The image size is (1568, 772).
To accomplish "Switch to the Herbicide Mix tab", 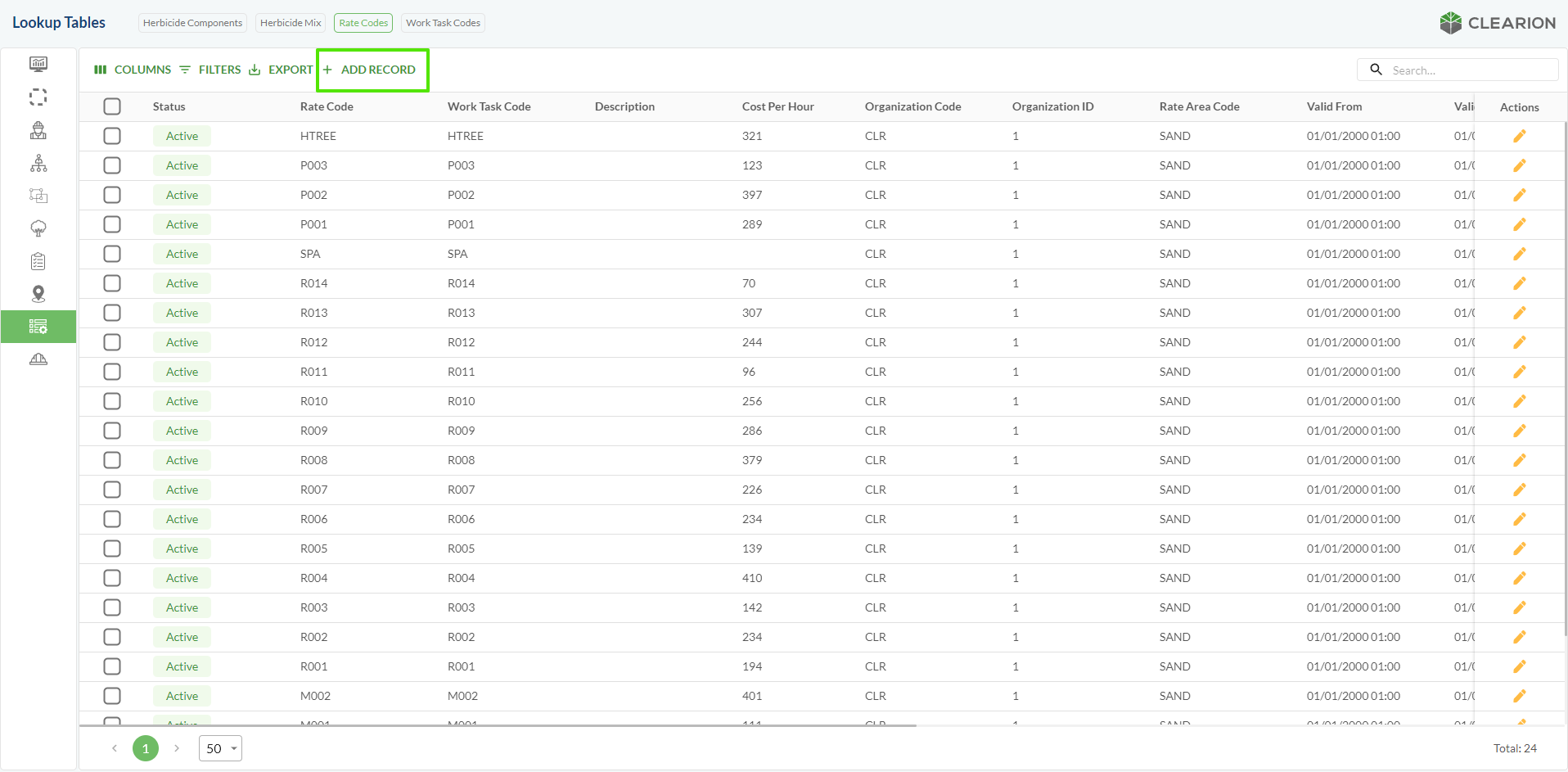I will (291, 23).
